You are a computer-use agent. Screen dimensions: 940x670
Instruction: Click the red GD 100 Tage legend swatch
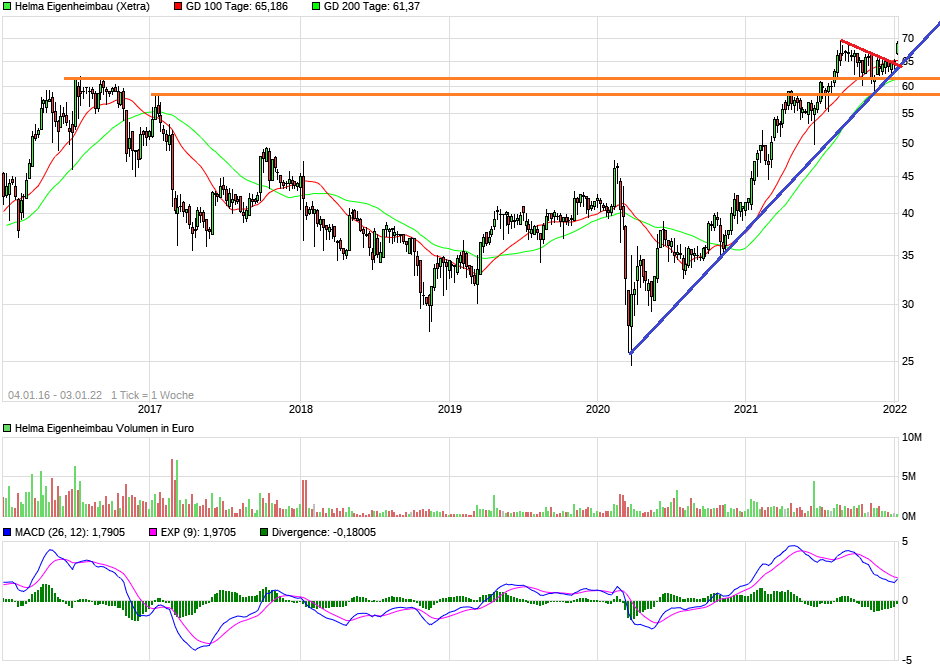click(x=179, y=6)
